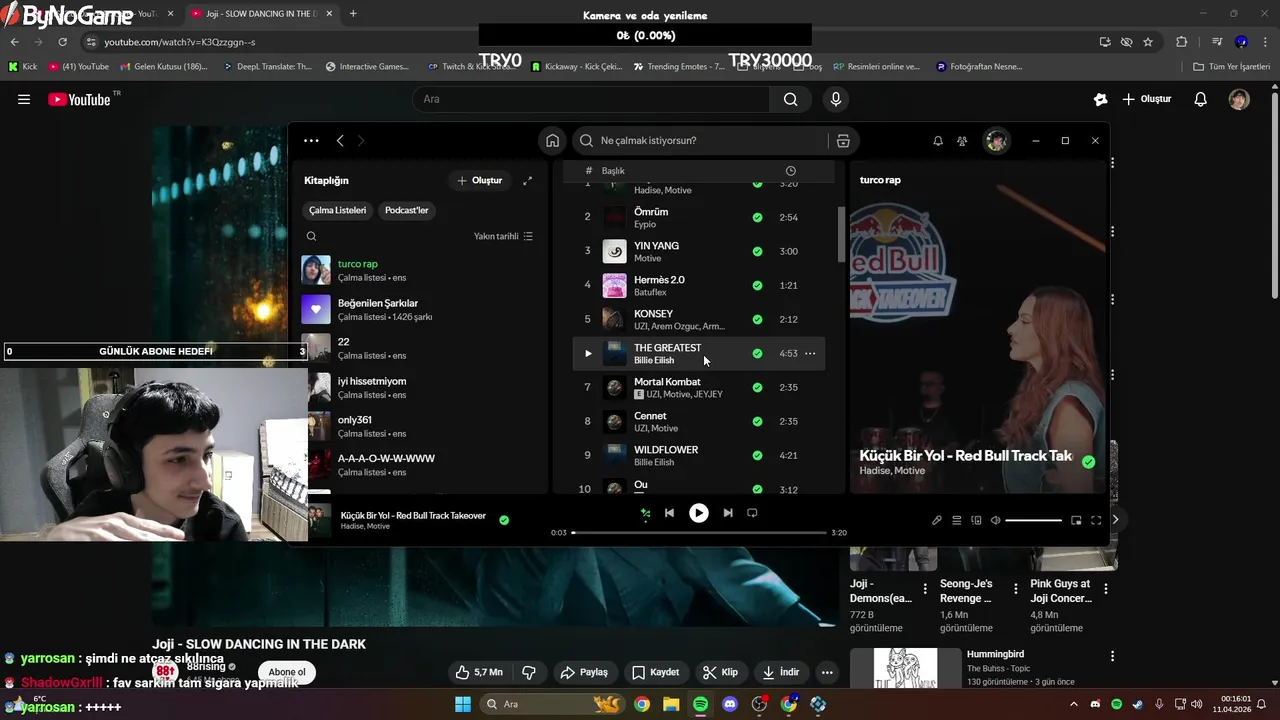The height and width of the screenshot is (720, 1280).
Task: Open Spotify three-dot main menu
Action: coord(311,141)
